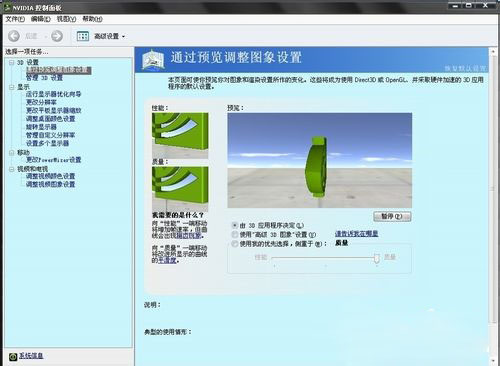Select 由 3D 应用程序决定 radio option
500x366 pixels.
click(235, 225)
